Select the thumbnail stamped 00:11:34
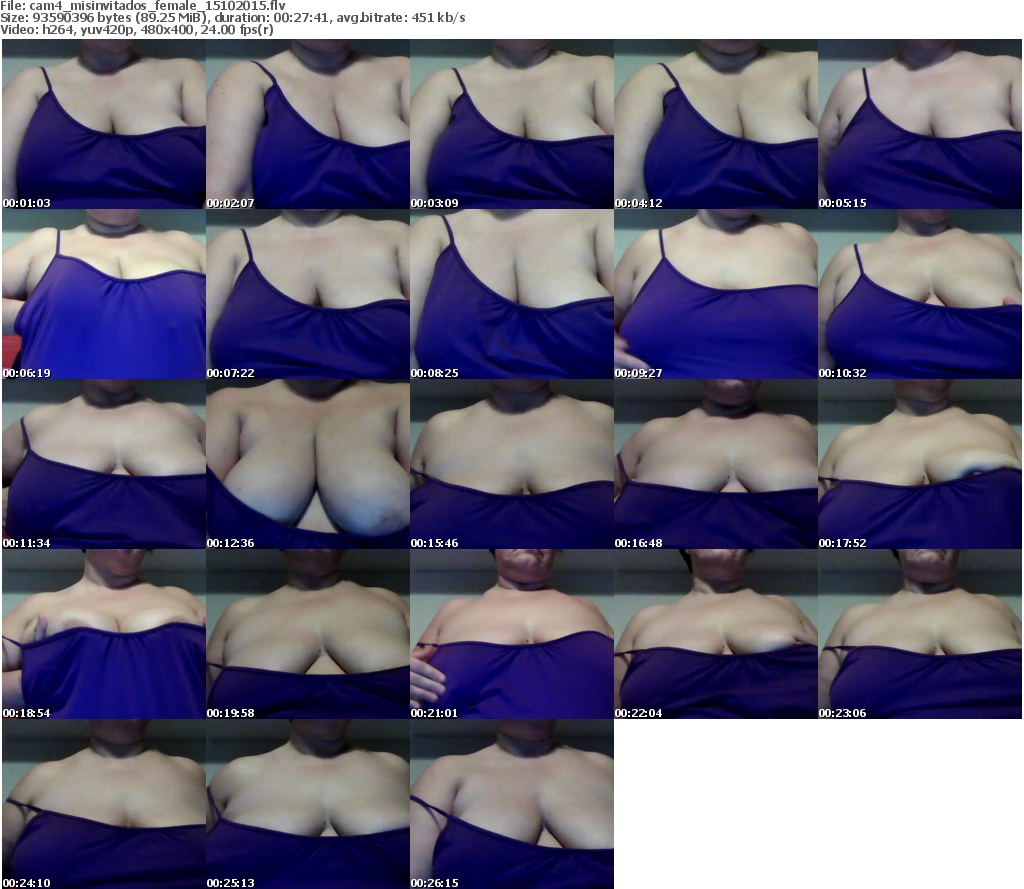This screenshot has width=1024, height=889. point(104,464)
